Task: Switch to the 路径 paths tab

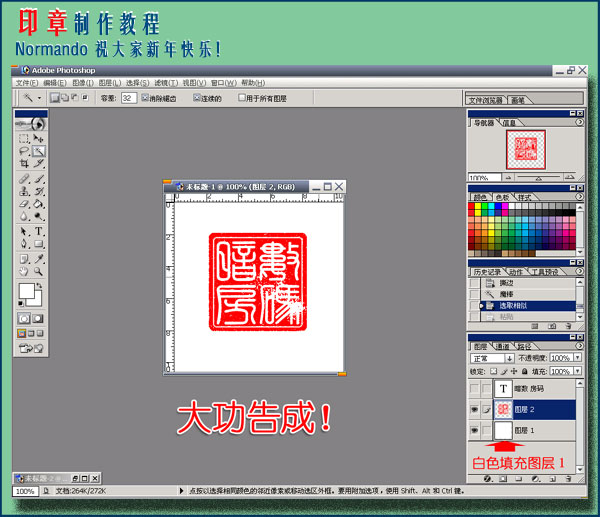Action: [524, 346]
